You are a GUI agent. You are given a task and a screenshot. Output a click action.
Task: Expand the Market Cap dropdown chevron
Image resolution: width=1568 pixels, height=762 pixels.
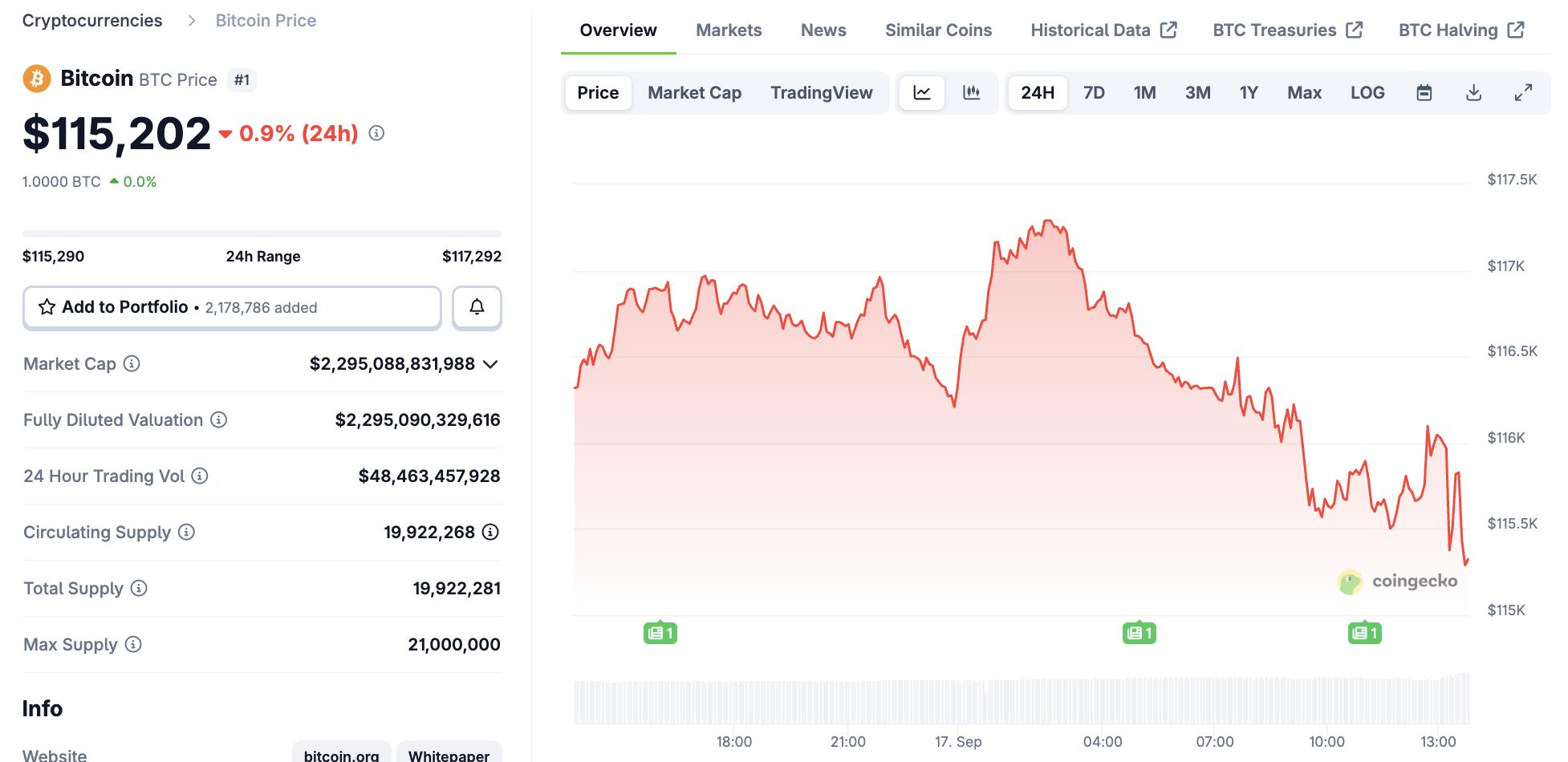pos(491,364)
